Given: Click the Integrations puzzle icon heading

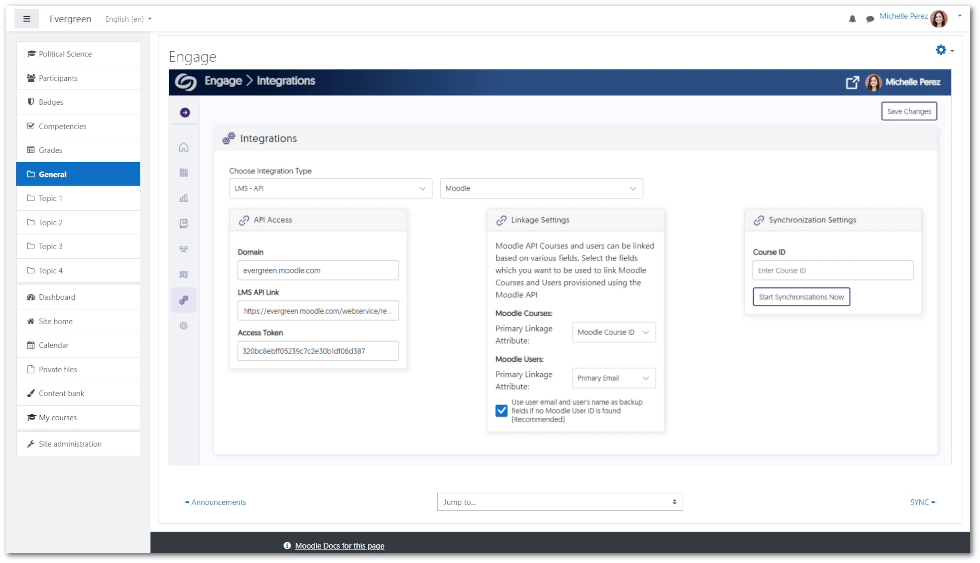Looking at the screenshot, I should (229, 138).
